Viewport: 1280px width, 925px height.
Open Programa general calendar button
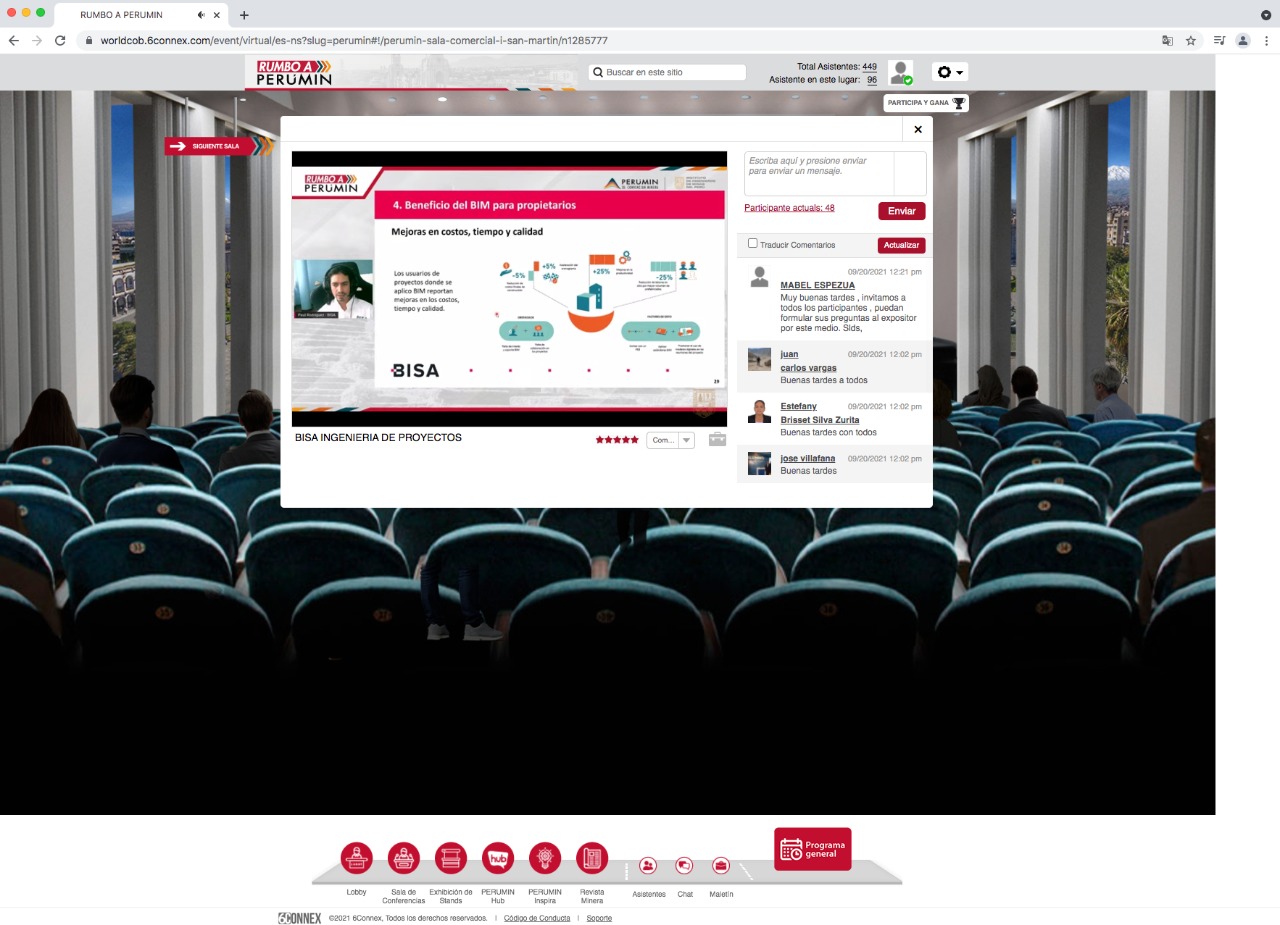tap(813, 849)
